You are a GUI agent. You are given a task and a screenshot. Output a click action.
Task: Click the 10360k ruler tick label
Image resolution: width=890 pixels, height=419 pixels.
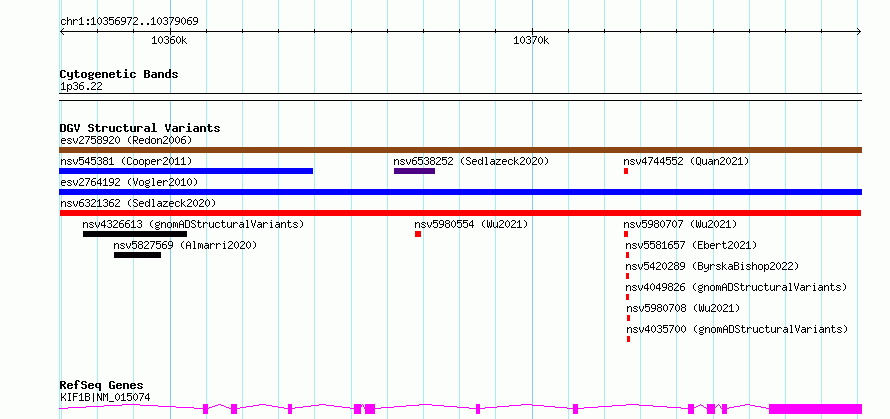point(169,40)
